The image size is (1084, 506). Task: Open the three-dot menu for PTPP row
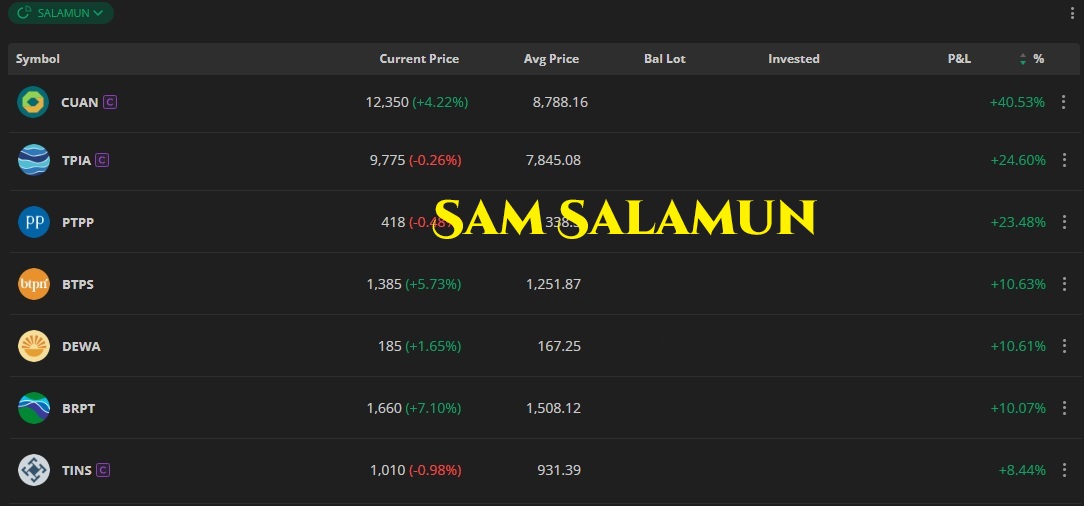(1064, 222)
